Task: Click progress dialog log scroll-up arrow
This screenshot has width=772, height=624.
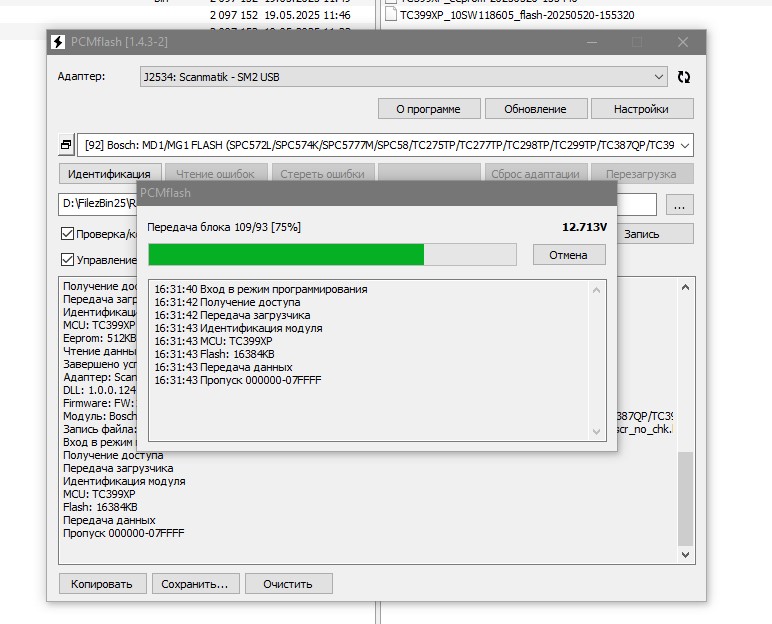Action: coord(596,290)
